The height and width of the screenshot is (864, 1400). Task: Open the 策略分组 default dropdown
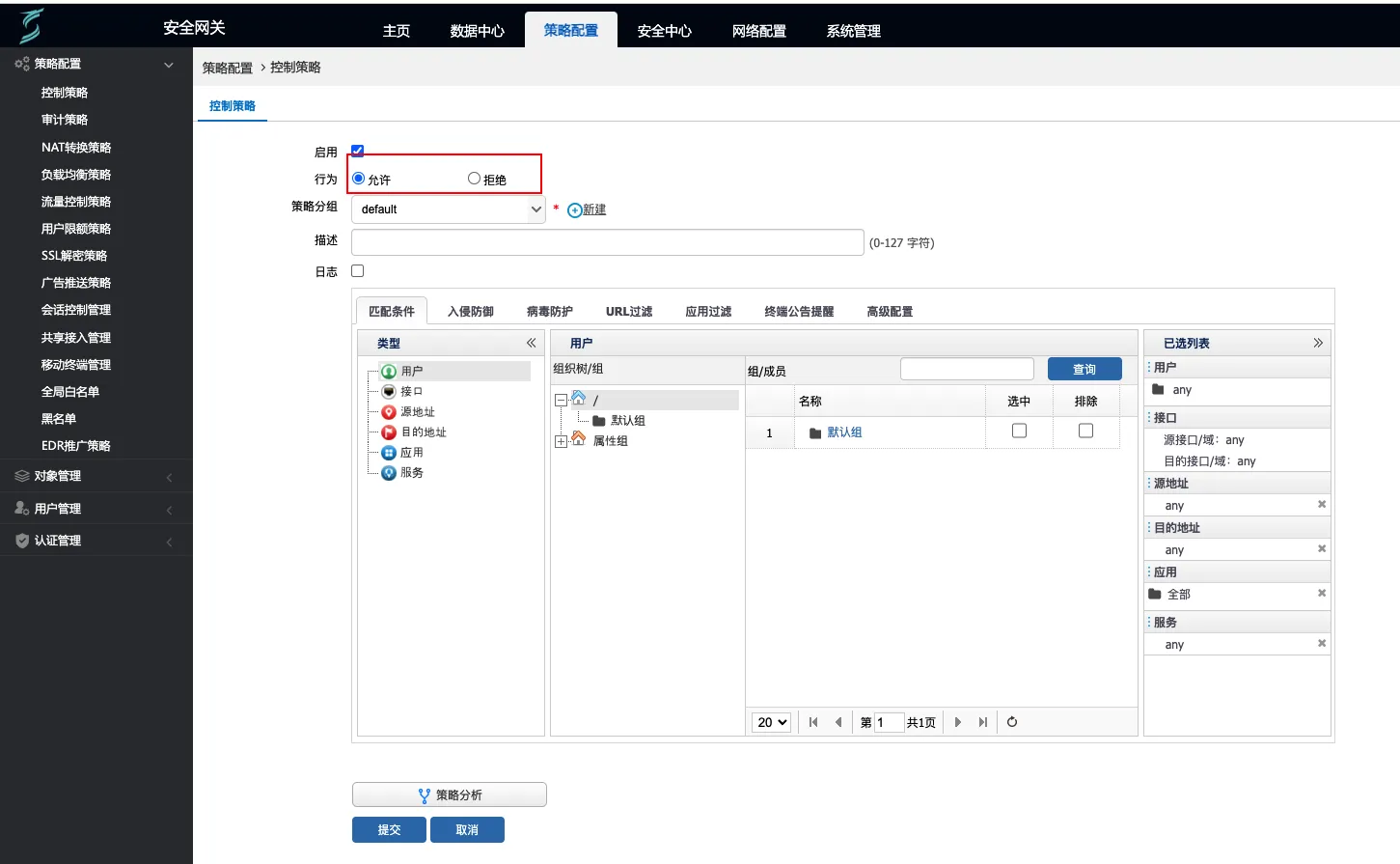pyautogui.click(x=449, y=209)
